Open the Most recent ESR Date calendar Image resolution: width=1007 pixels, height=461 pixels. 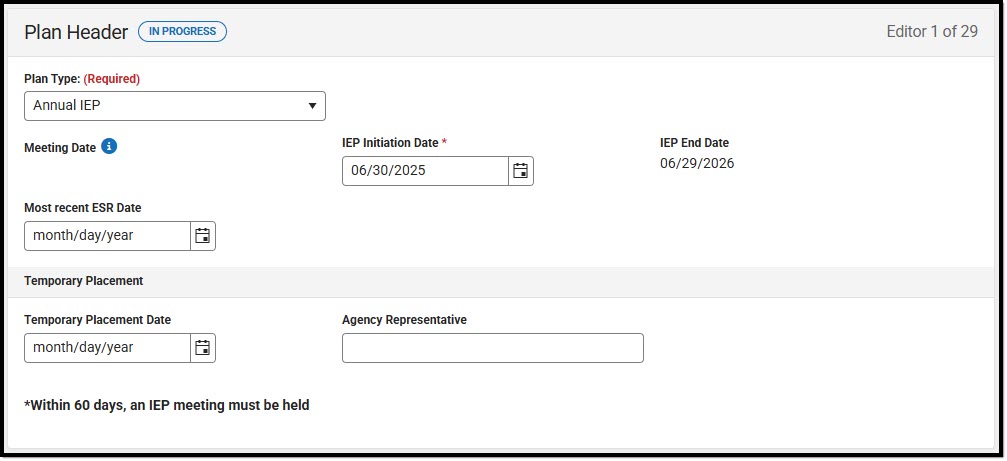[x=203, y=236]
